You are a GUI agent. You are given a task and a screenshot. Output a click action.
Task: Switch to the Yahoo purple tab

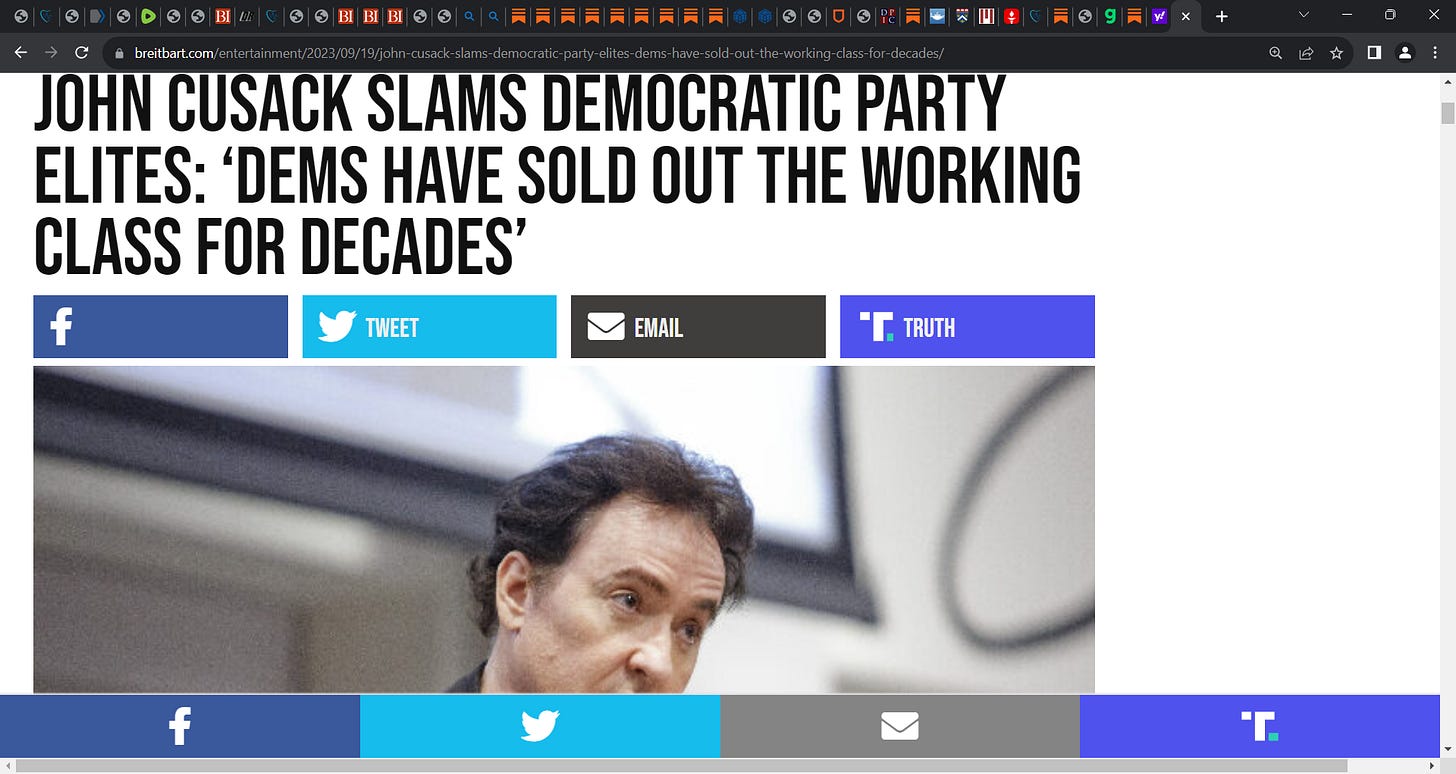[1159, 16]
